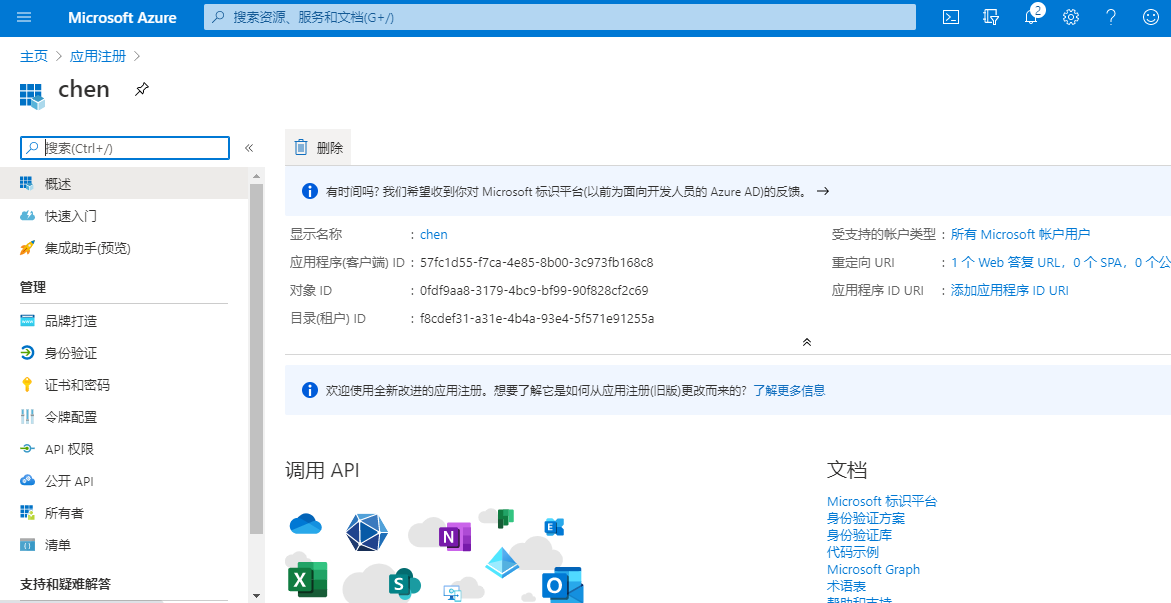This screenshot has height=603, width=1171.
Task: Click the chen display name link
Action: coord(434,235)
